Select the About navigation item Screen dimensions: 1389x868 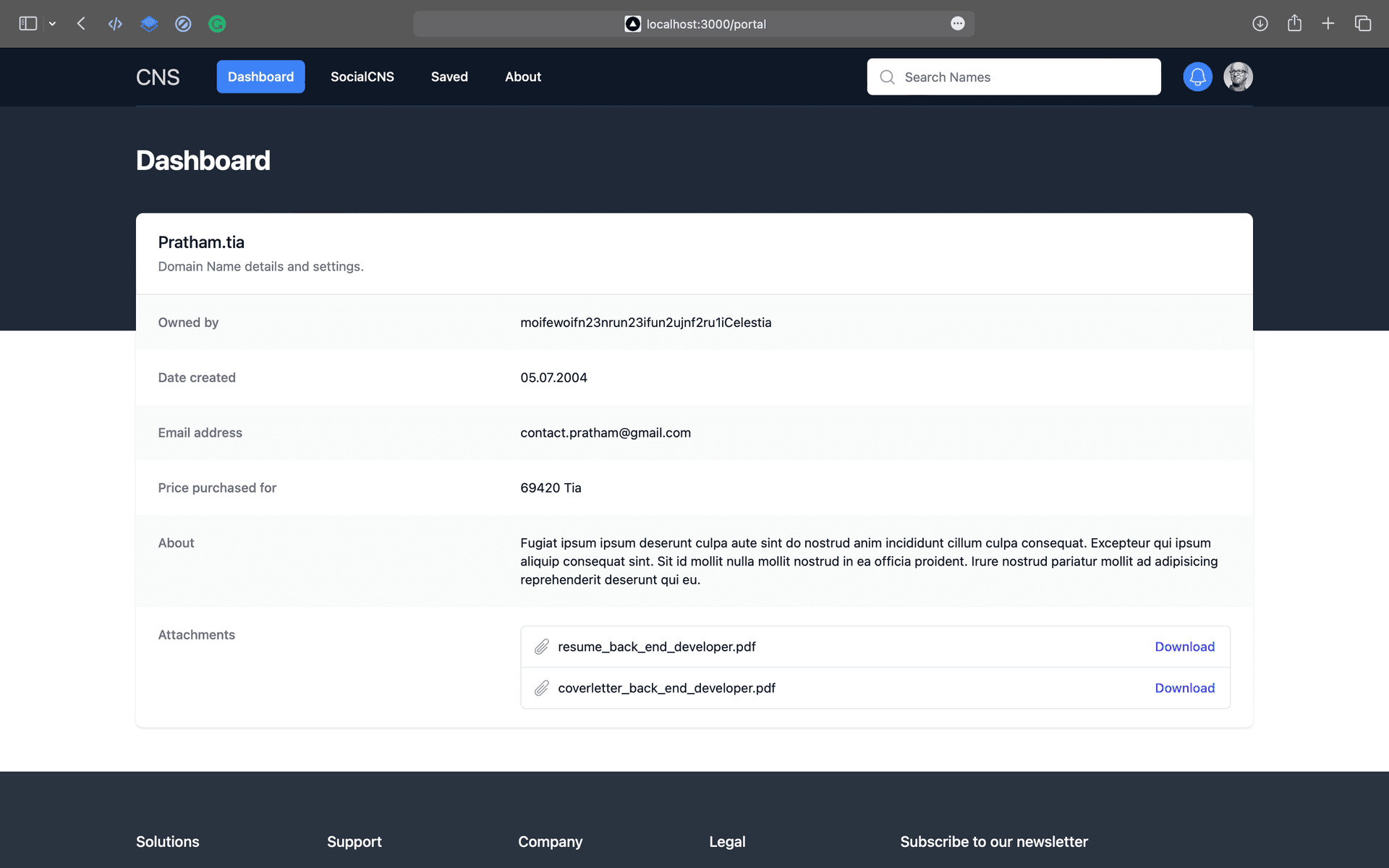point(522,77)
